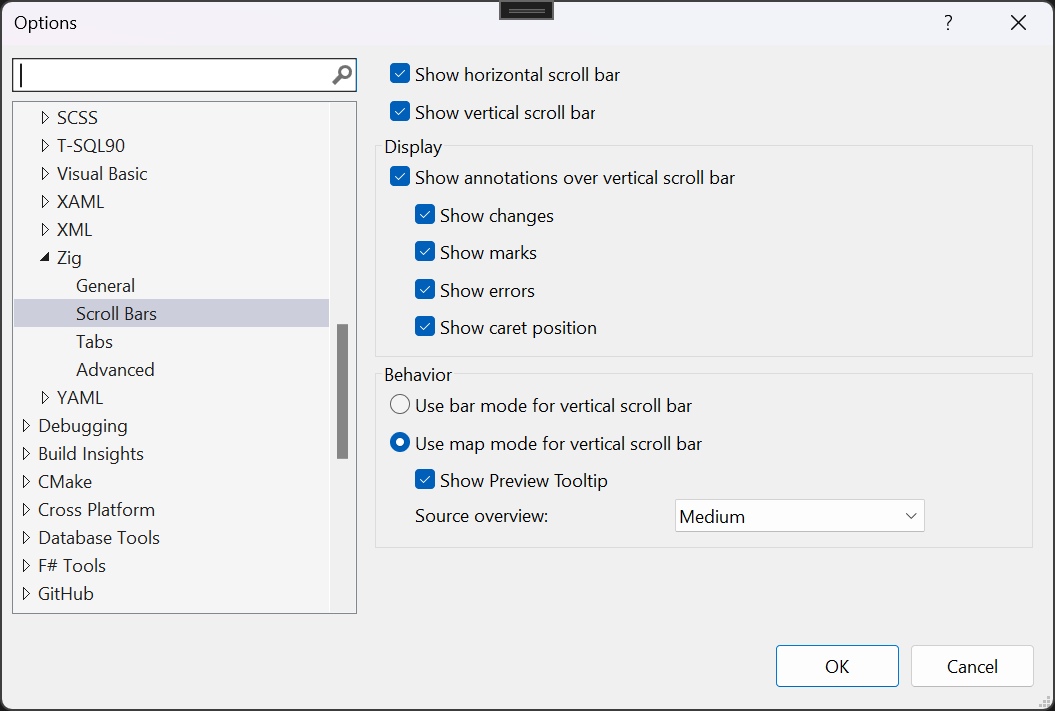Disable the Show Preview Tooltip setting
This screenshot has height=711, width=1055.
pos(425,479)
